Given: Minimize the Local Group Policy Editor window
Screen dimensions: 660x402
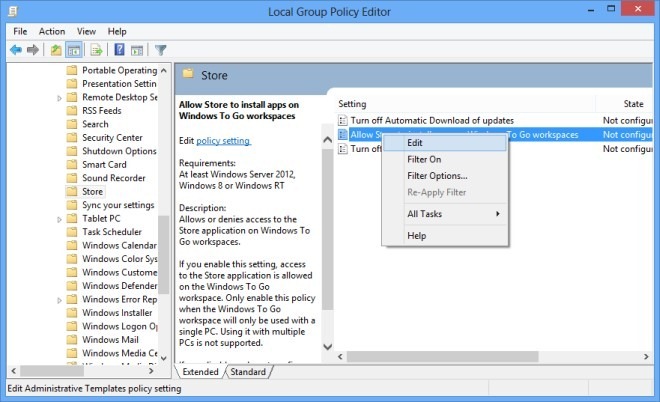Looking at the screenshot, I should coord(591,9).
